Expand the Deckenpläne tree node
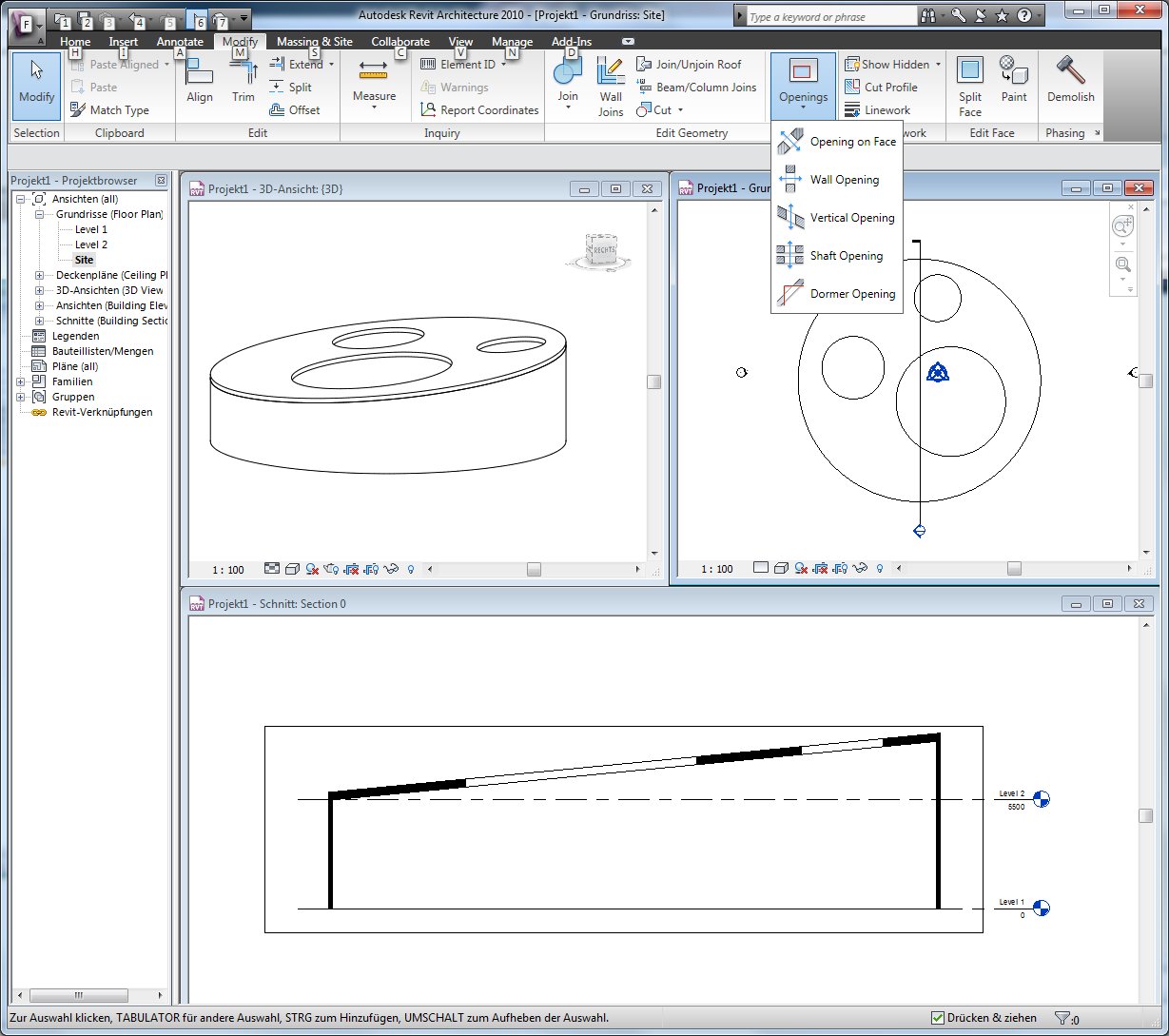Screen dimensions: 1169x1036 (39, 275)
